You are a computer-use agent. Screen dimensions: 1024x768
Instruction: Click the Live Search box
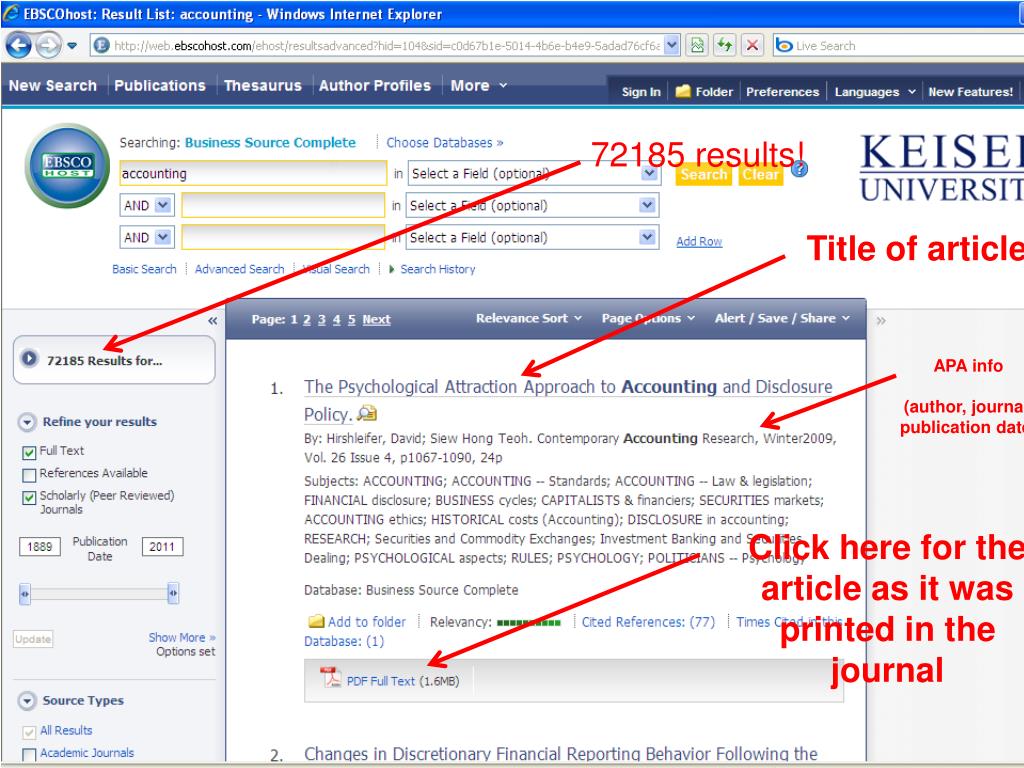click(x=898, y=46)
